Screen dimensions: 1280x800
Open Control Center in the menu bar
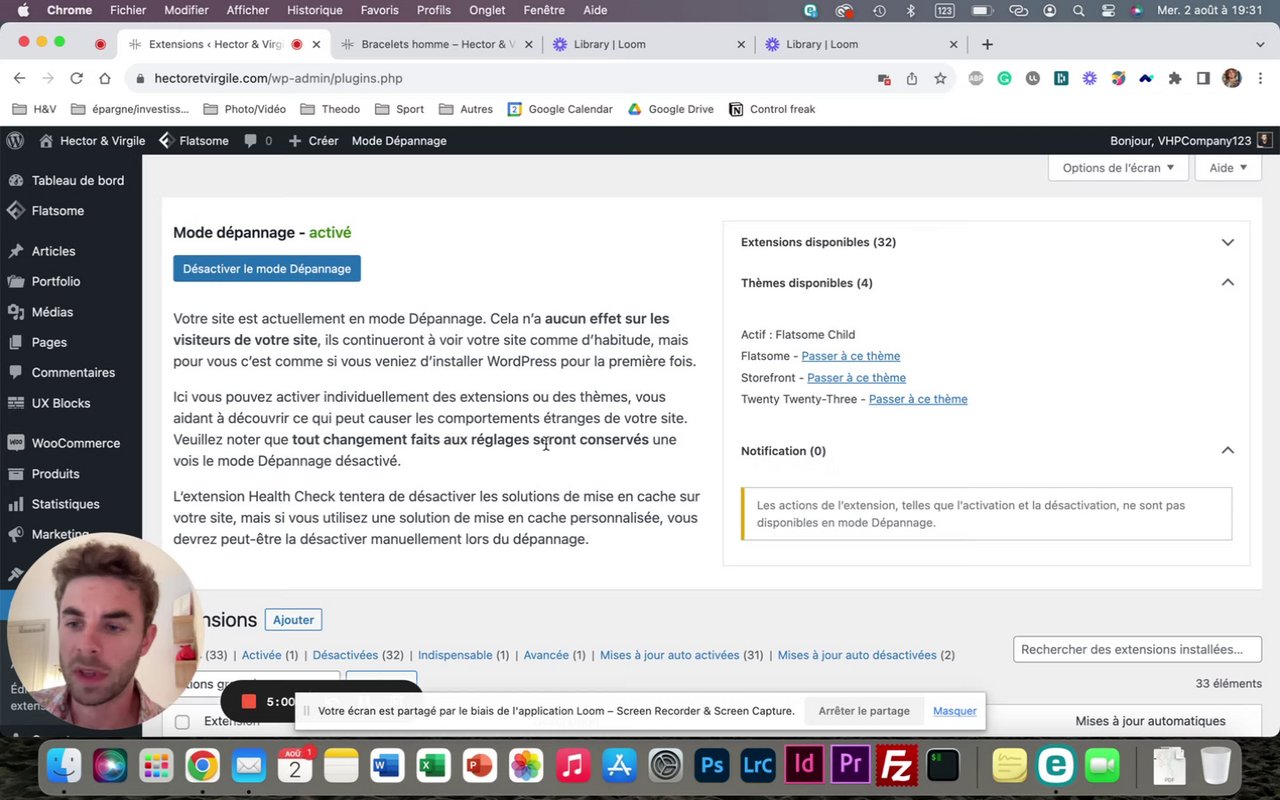pyautogui.click(x=1107, y=10)
